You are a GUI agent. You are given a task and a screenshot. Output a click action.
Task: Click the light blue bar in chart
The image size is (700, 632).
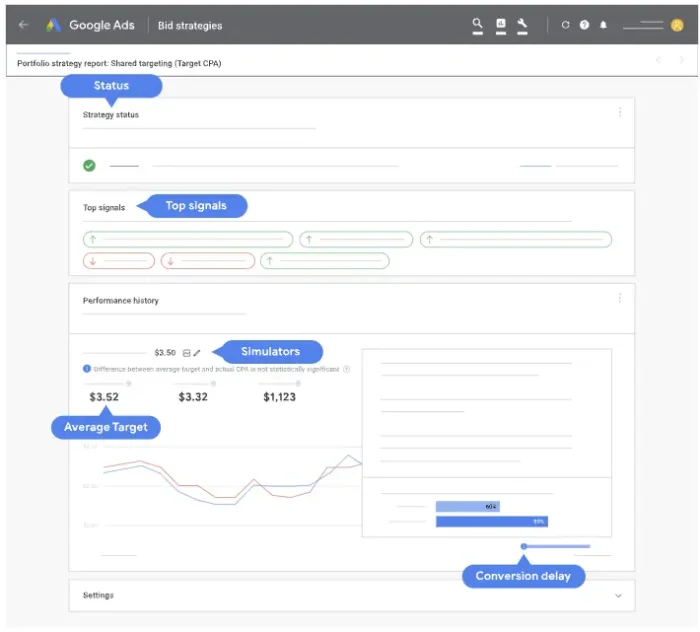click(x=467, y=506)
